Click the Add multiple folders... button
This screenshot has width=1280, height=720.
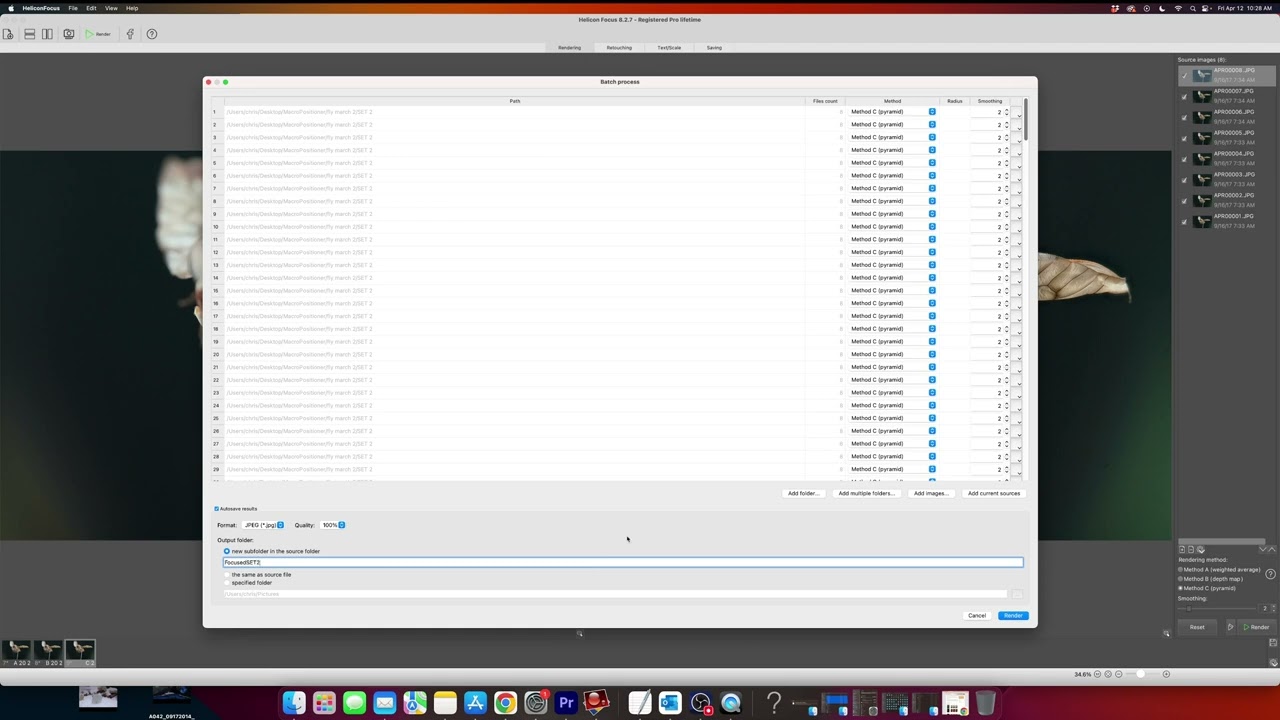tap(866, 493)
